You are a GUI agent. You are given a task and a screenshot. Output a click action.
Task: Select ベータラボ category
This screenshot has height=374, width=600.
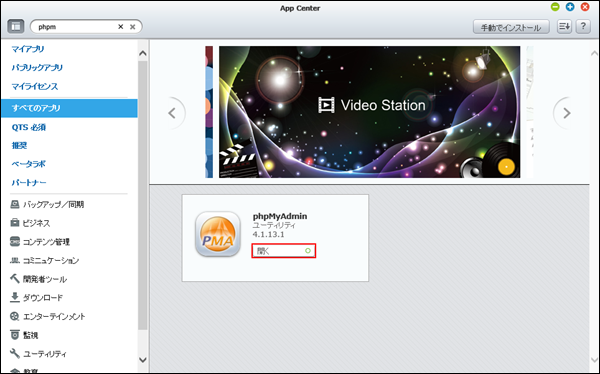[x=29, y=164]
